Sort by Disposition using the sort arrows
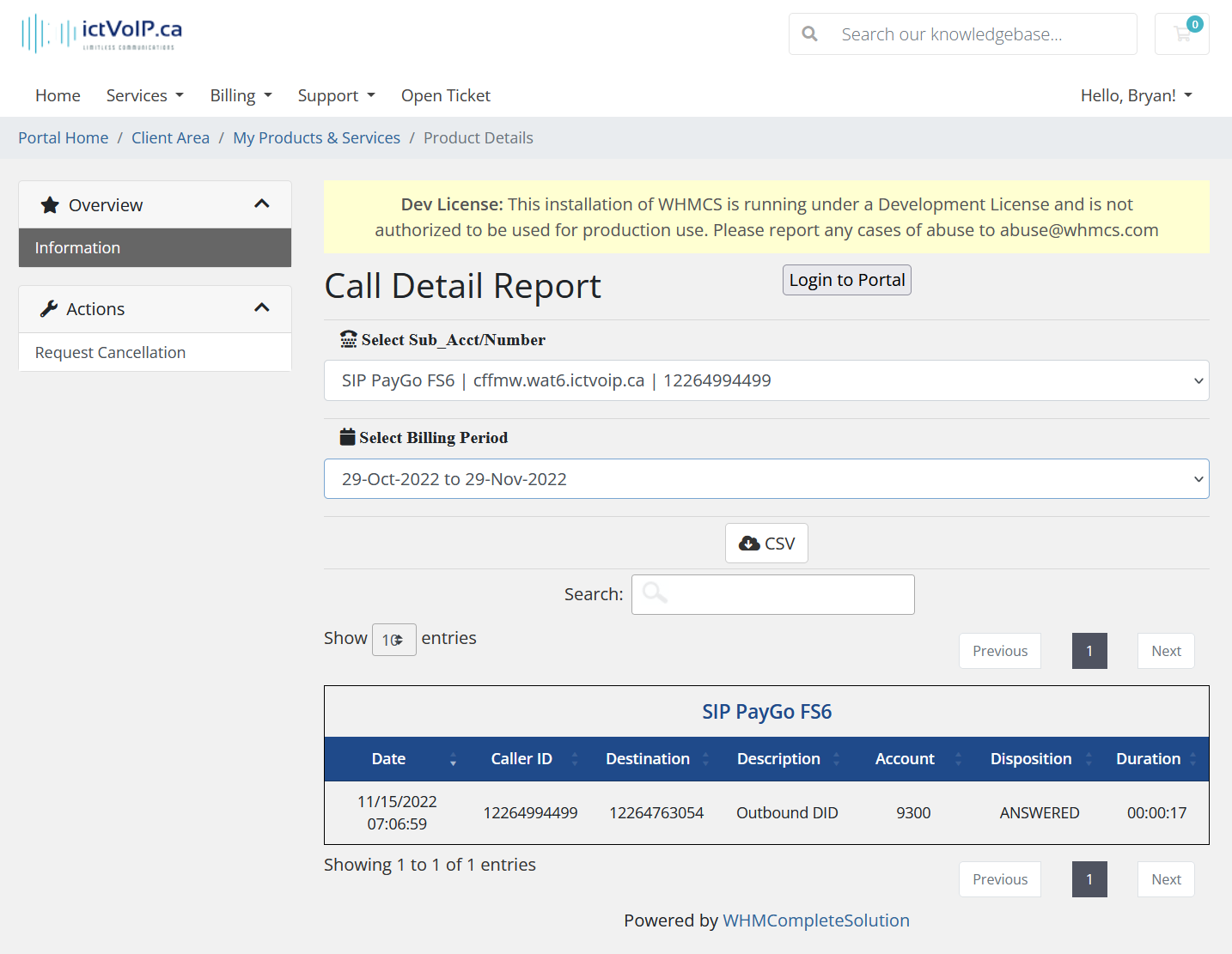The height and width of the screenshot is (954, 1232). 1089,759
